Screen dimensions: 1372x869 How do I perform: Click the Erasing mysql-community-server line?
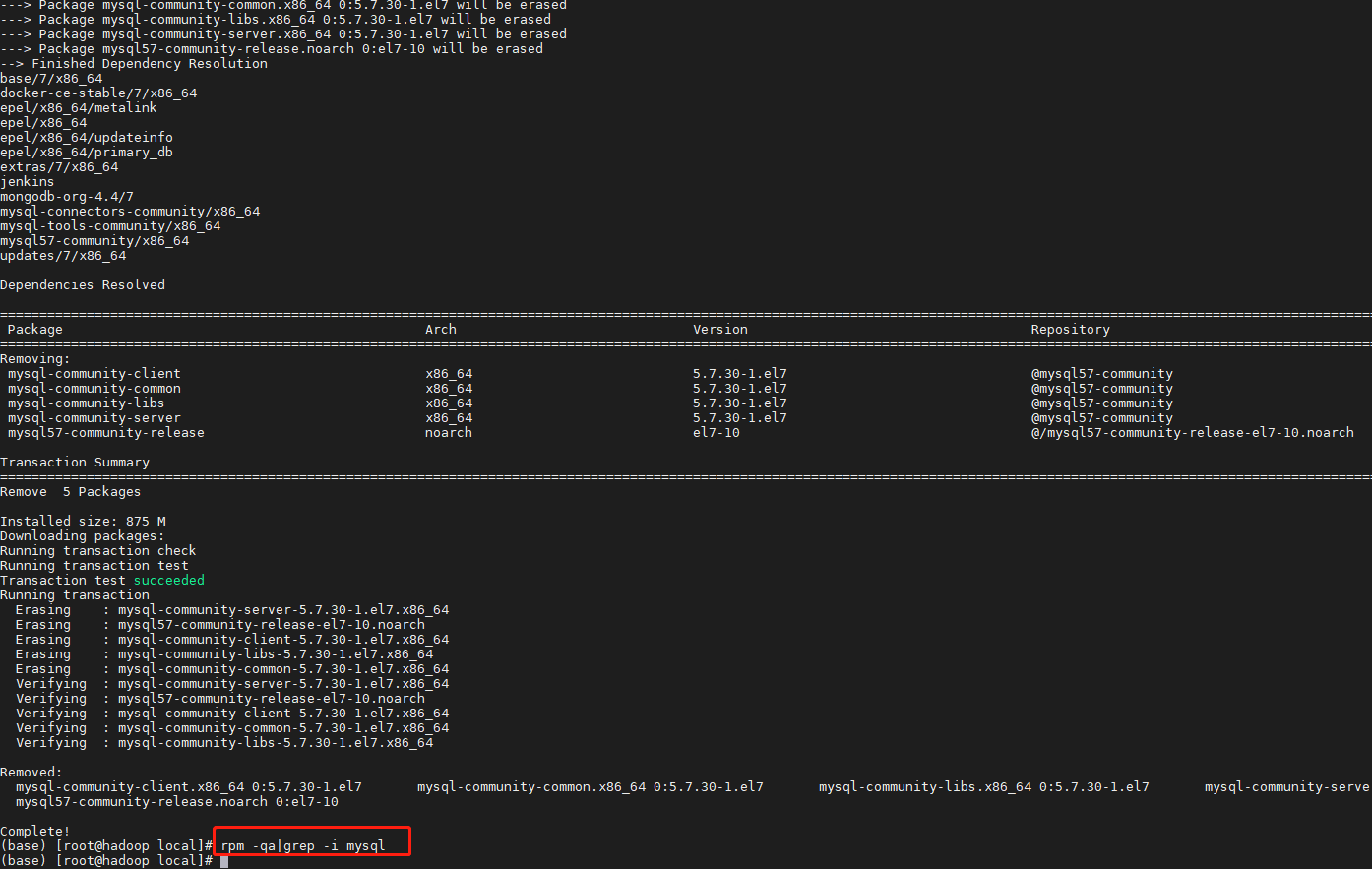(x=232, y=609)
